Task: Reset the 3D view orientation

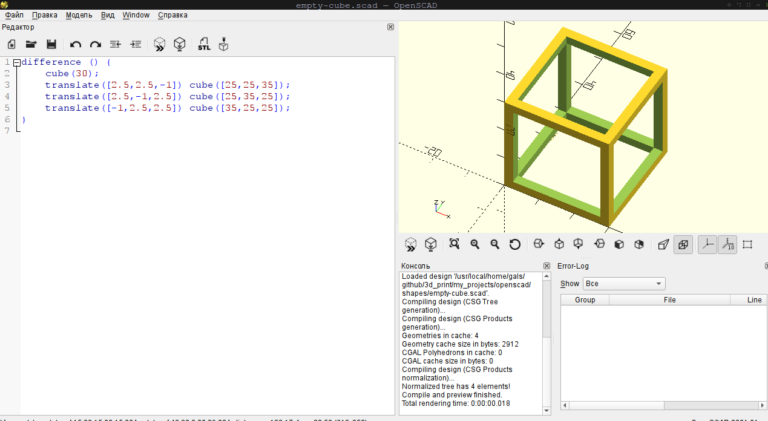Action: 515,244
